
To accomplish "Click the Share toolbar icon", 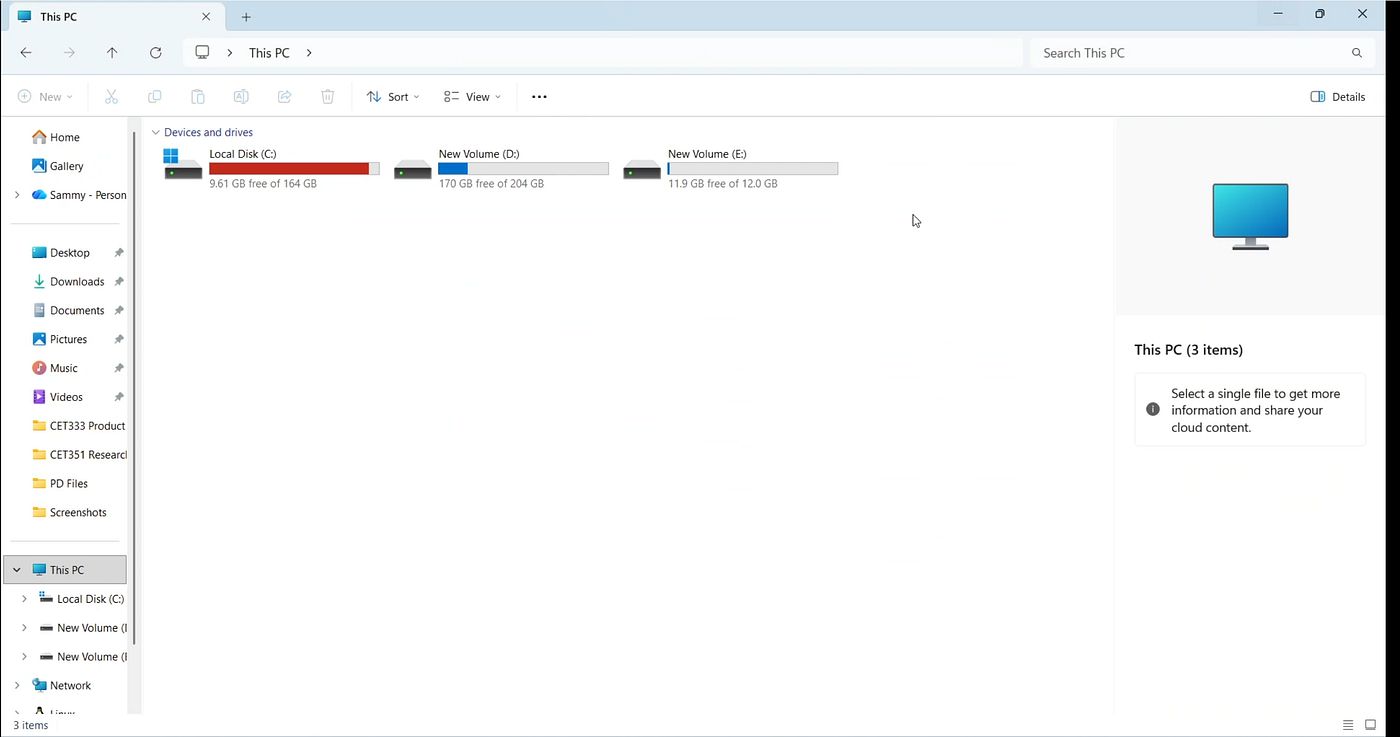I will point(284,97).
